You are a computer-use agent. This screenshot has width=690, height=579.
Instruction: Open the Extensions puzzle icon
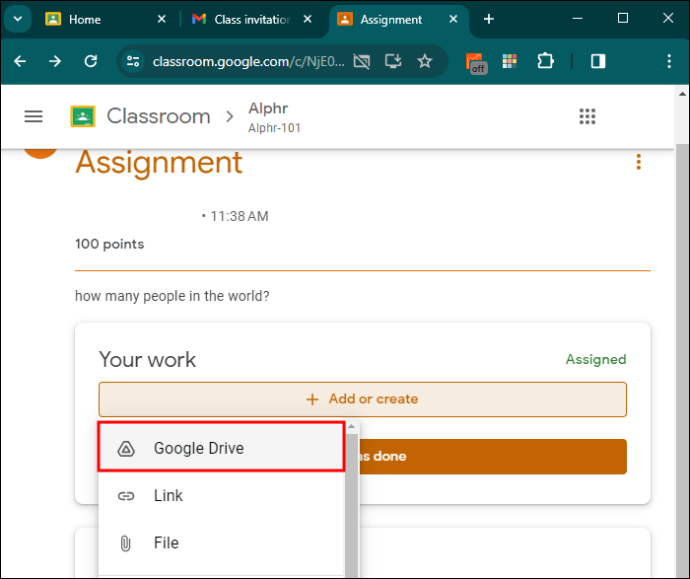click(x=545, y=61)
